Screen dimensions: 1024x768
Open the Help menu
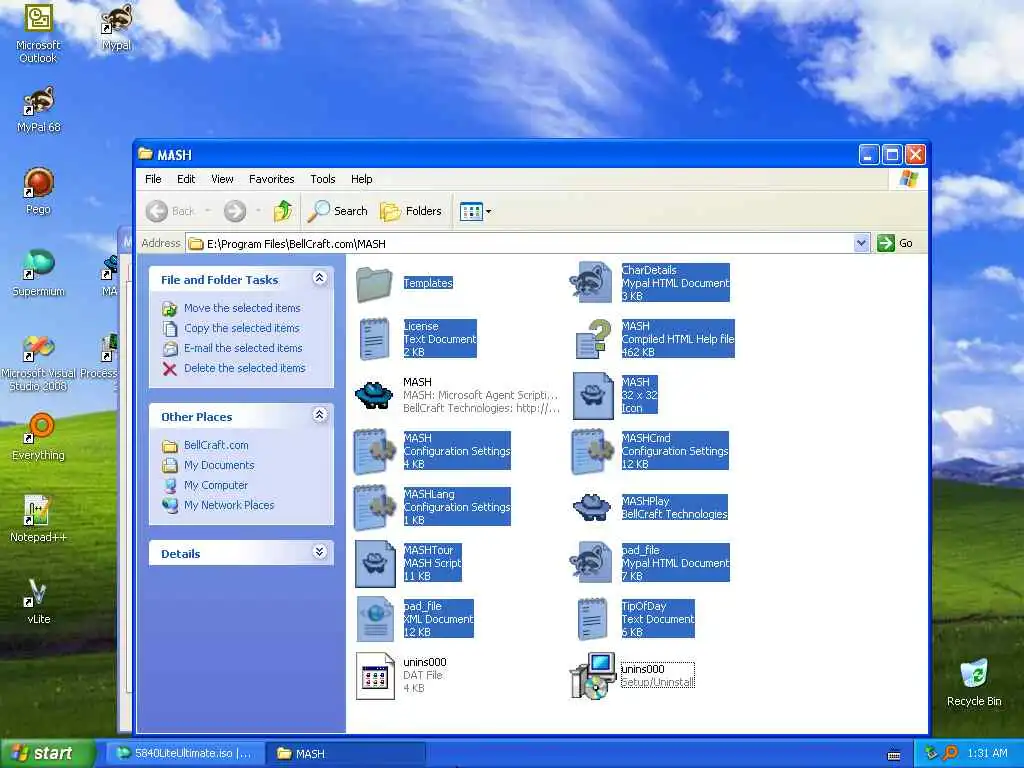[361, 179]
